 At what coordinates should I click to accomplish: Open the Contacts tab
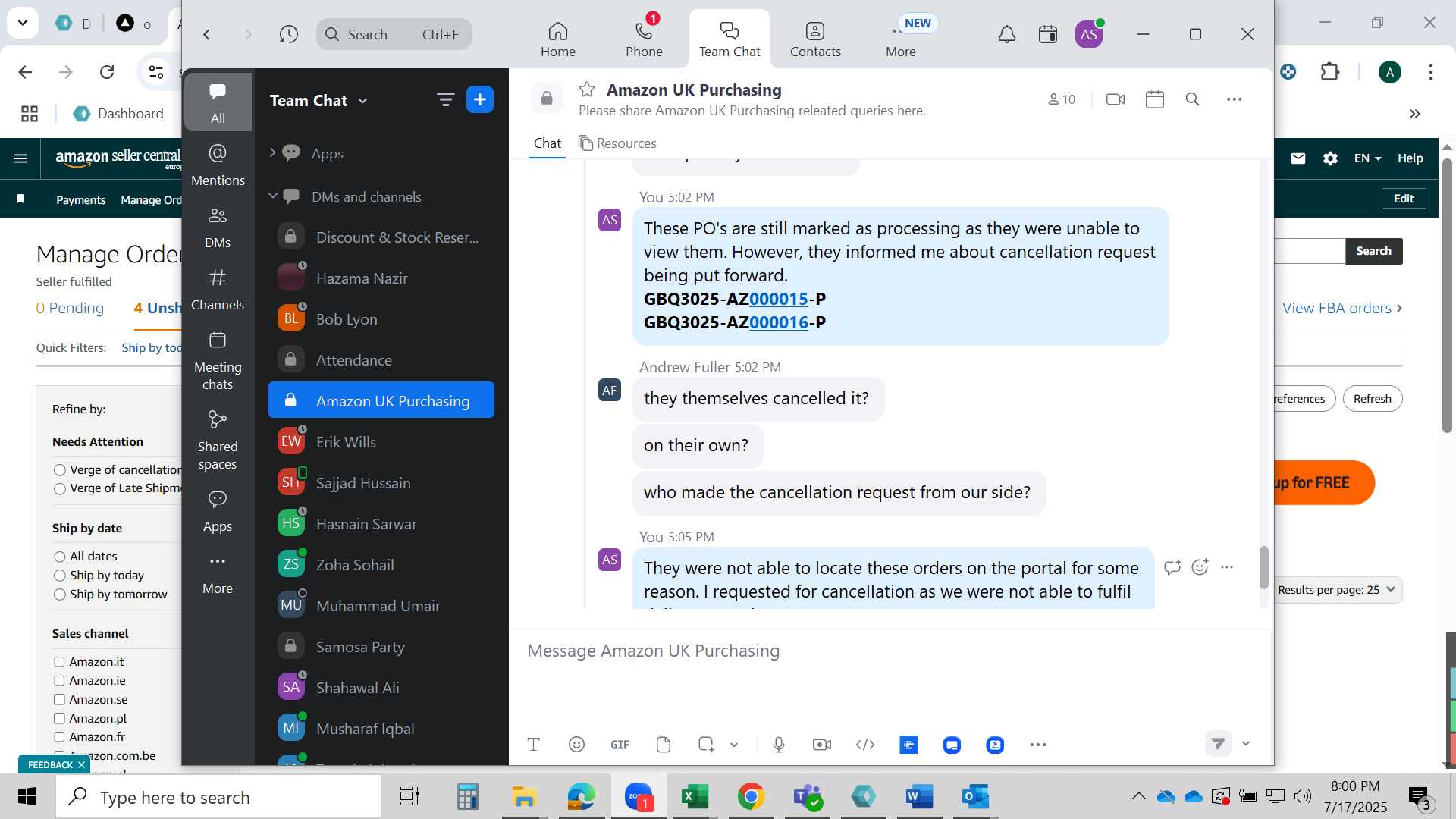pyautogui.click(x=814, y=39)
